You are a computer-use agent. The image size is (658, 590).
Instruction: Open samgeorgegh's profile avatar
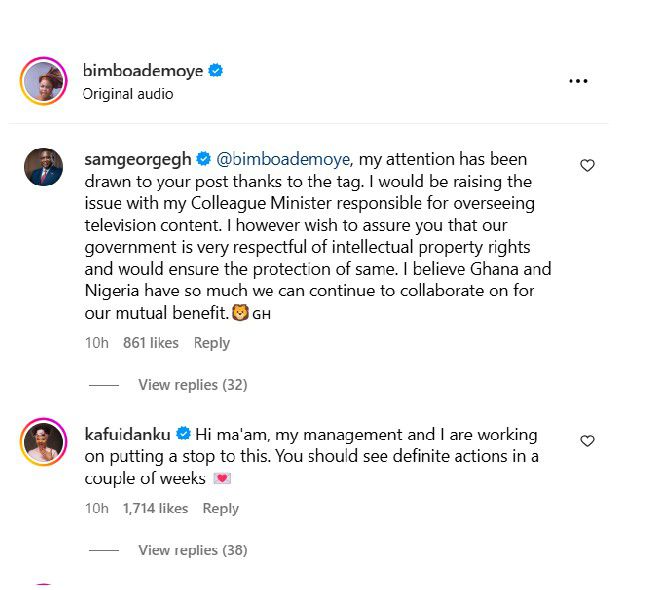click(44, 168)
